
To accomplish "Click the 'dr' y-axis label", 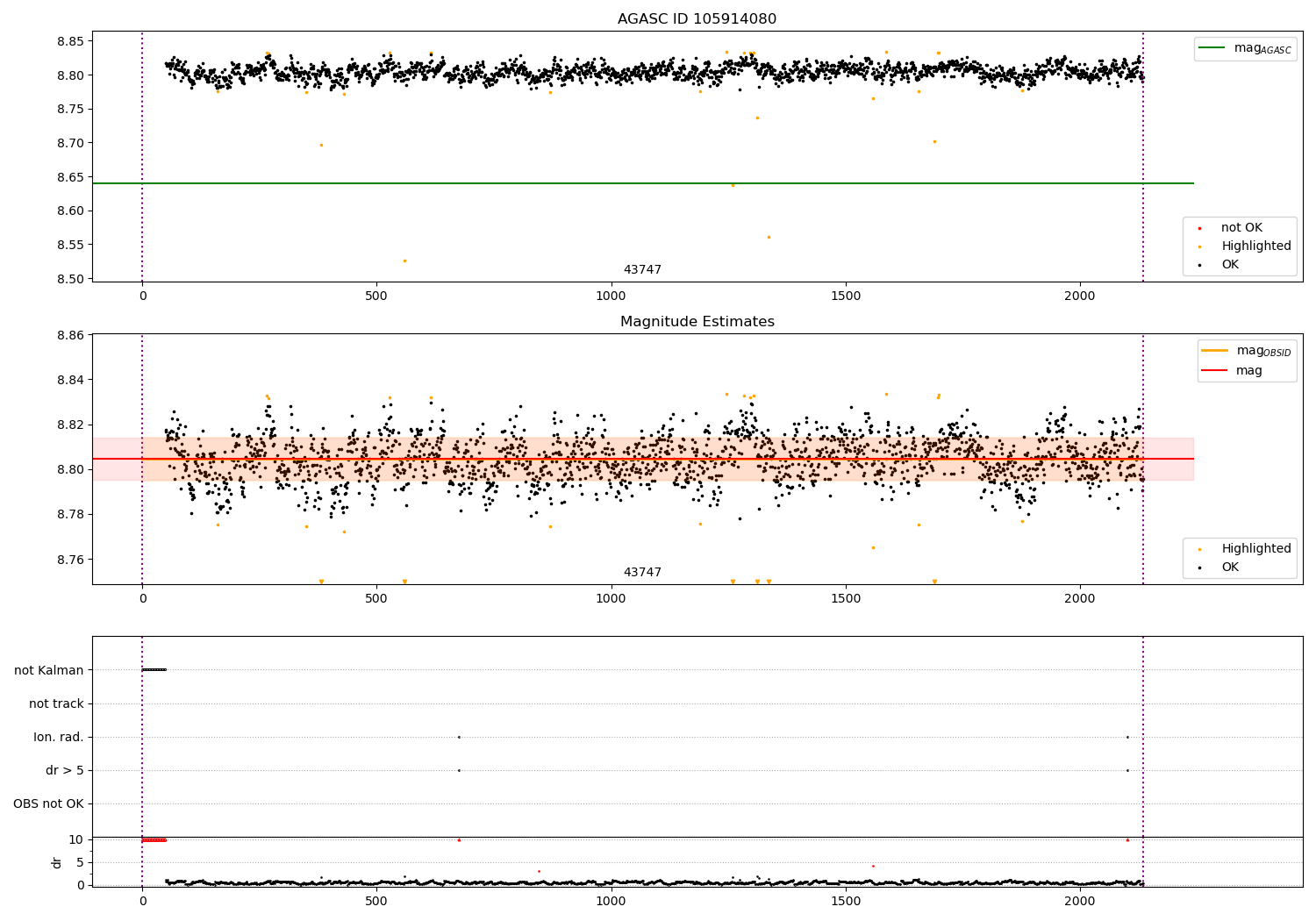I will click(x=57, y=862).
